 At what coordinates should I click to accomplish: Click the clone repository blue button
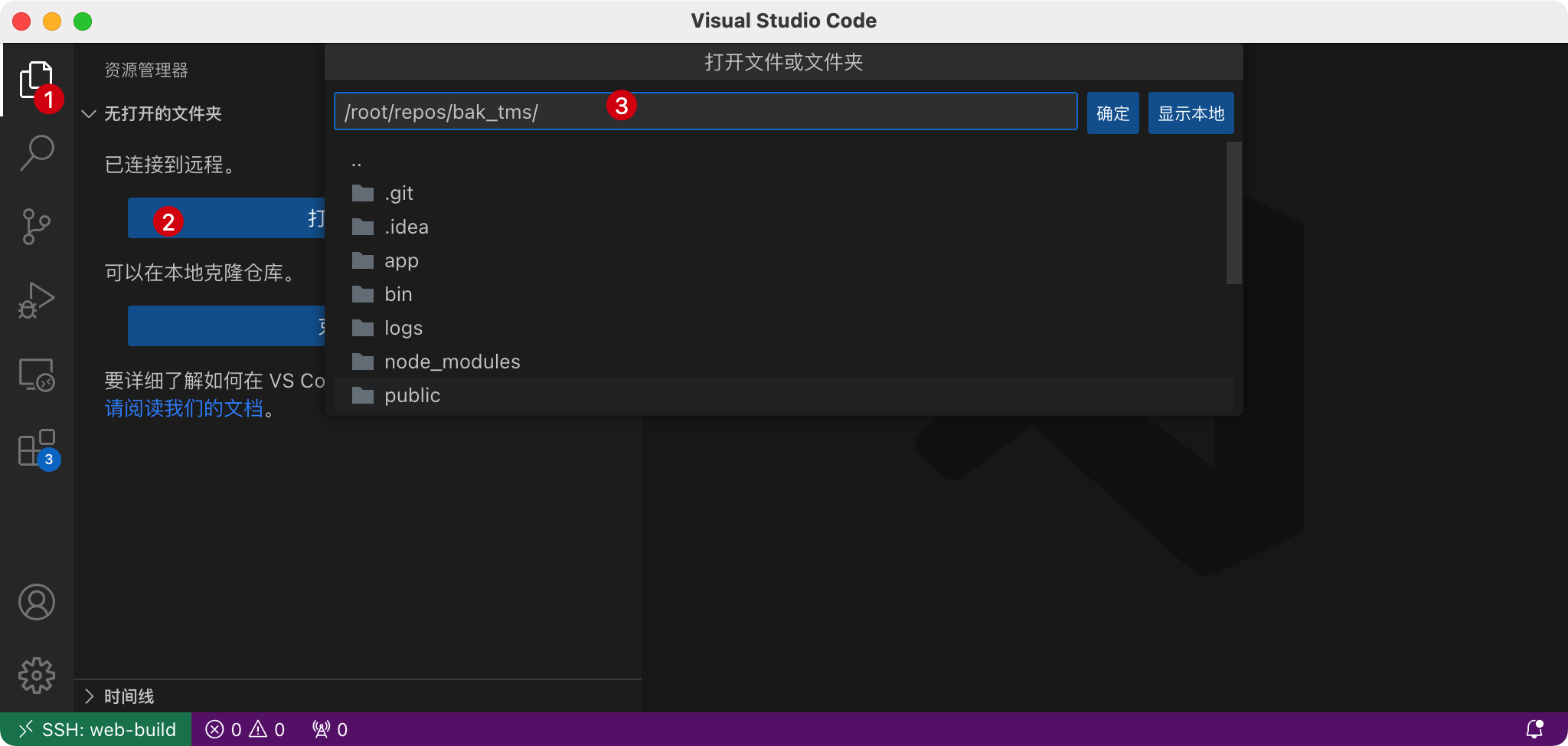[x=227, y=326]
